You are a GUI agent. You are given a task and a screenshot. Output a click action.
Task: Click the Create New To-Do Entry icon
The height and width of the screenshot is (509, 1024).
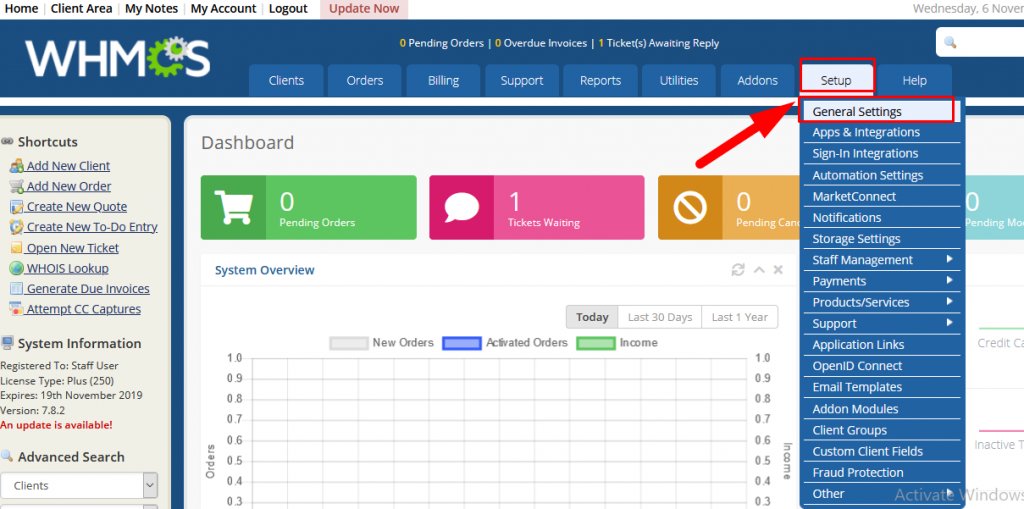pyautogui.click(x=16, y=227)
